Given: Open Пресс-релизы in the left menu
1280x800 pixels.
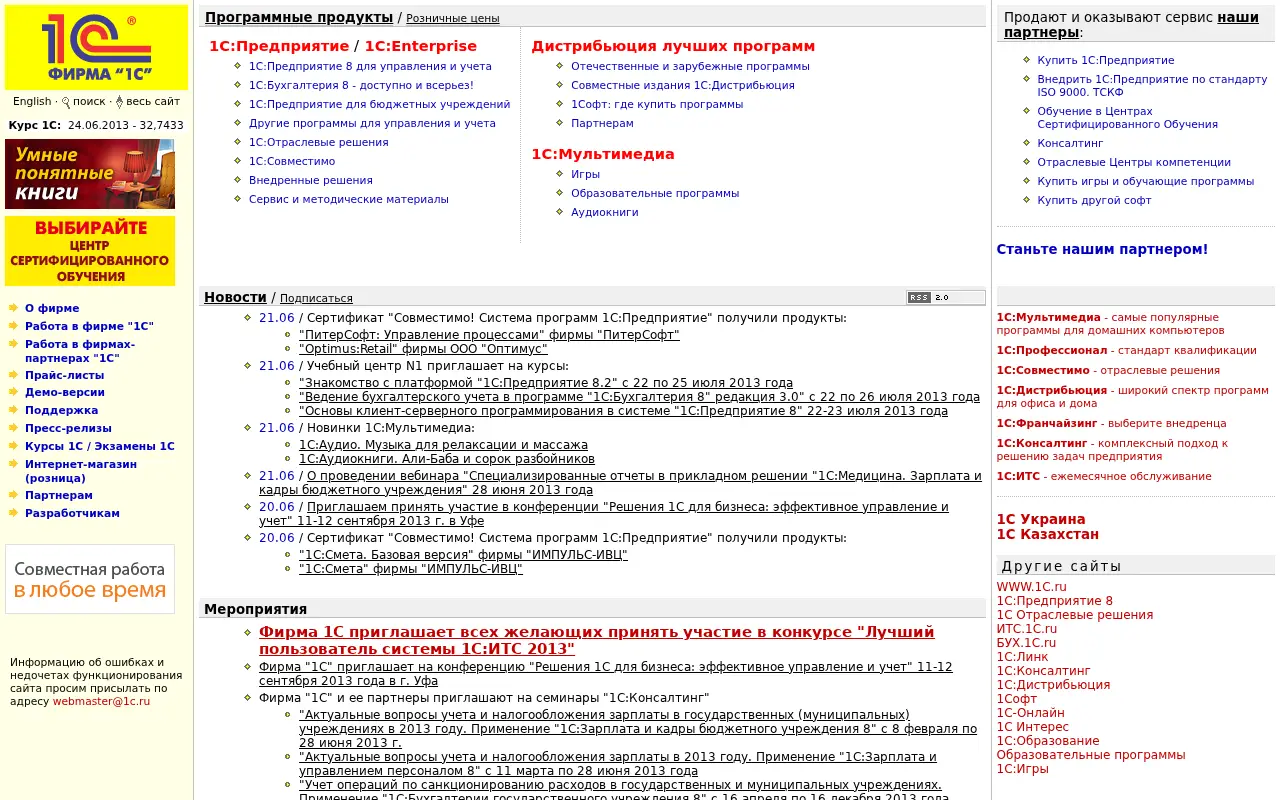Looking at the screenshot, I should coord(69,428).
